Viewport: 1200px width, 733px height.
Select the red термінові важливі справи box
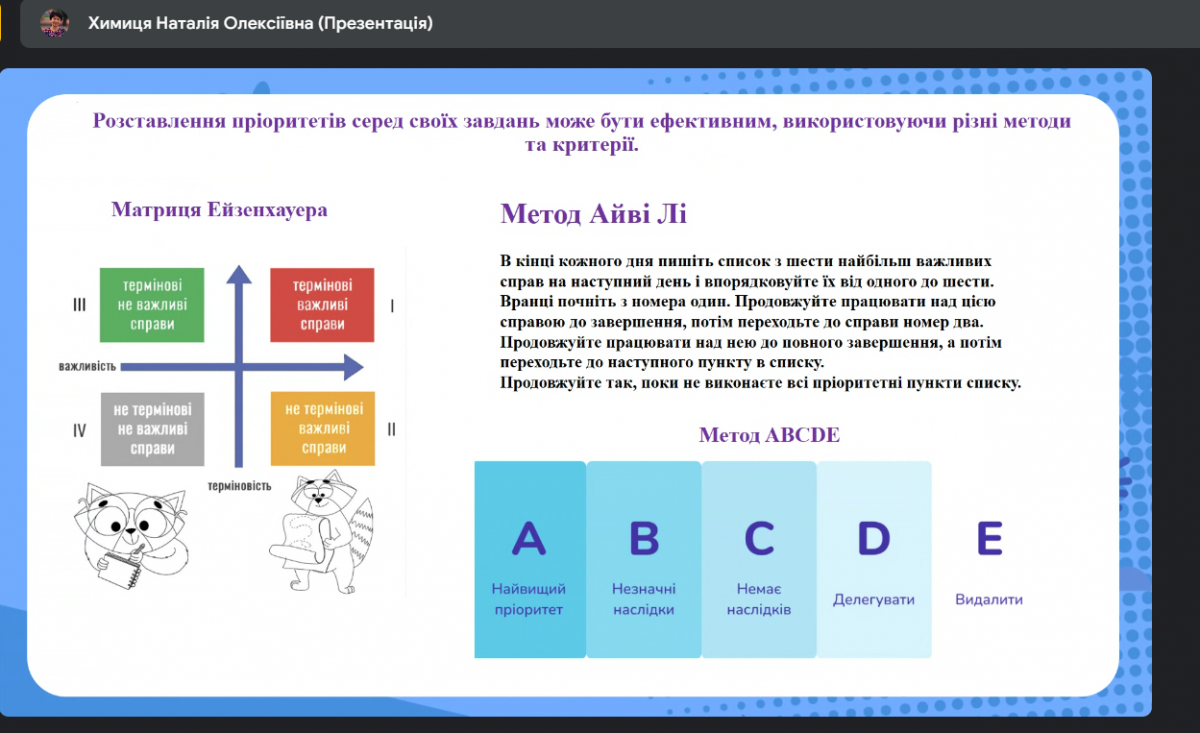322,305
